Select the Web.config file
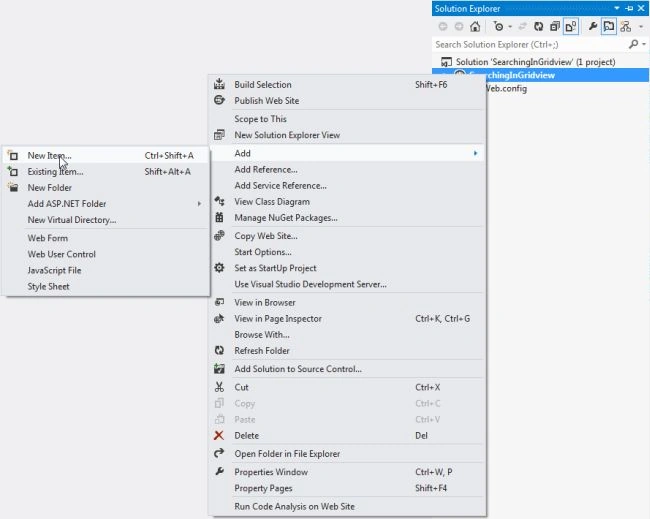The width and height of the screenshot is (650, 519). (x=506, y=88)
